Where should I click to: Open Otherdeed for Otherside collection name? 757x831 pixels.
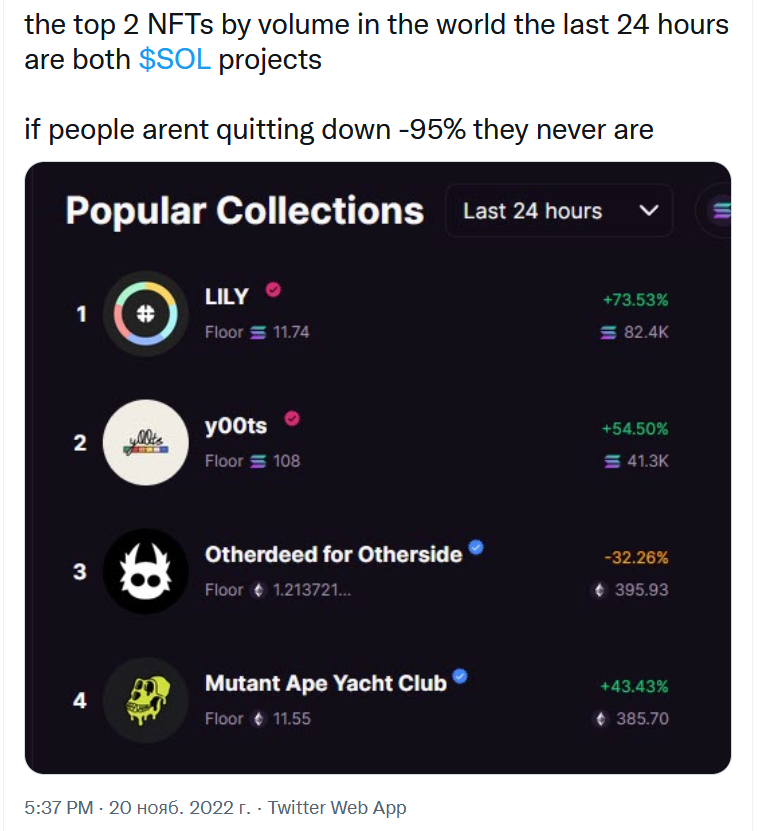point(333,554)
